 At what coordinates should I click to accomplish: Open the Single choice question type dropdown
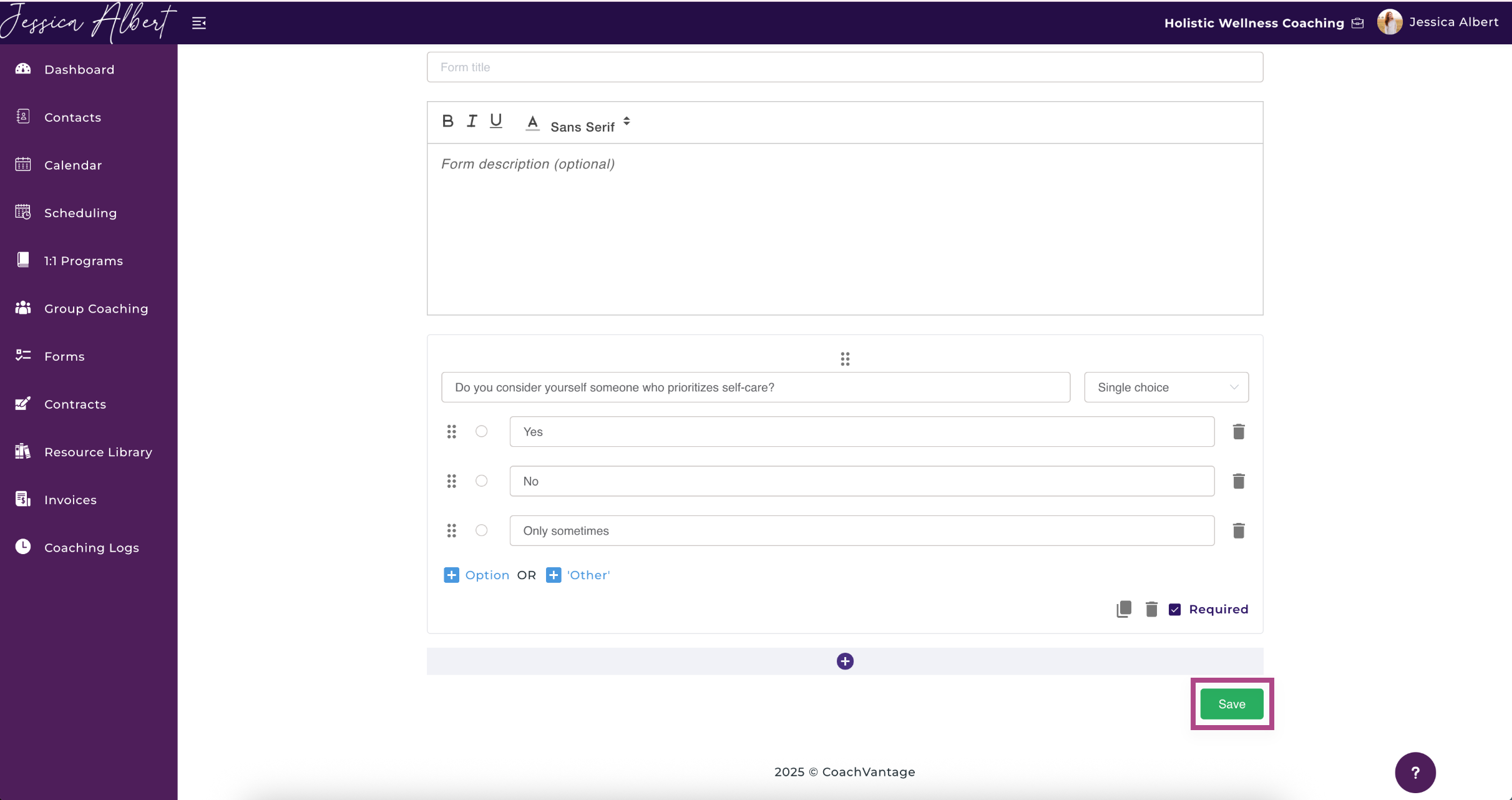pyautogui.click(x=1166, y=388)
